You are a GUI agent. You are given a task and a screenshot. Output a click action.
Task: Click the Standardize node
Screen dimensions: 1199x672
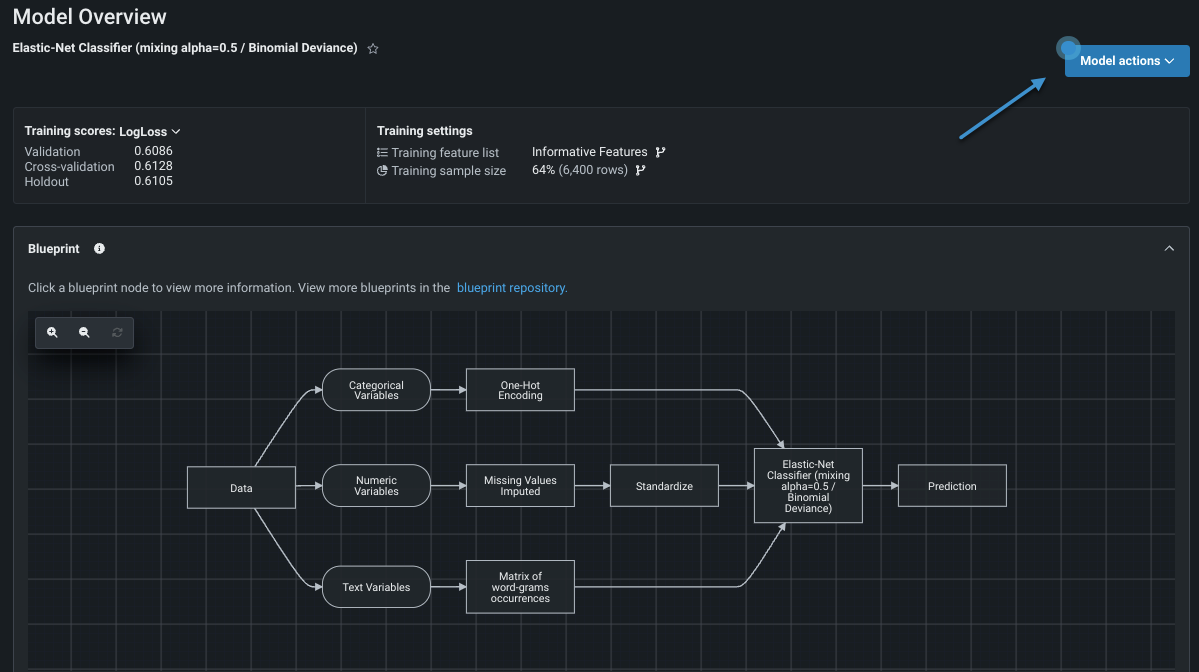[664, 486]
